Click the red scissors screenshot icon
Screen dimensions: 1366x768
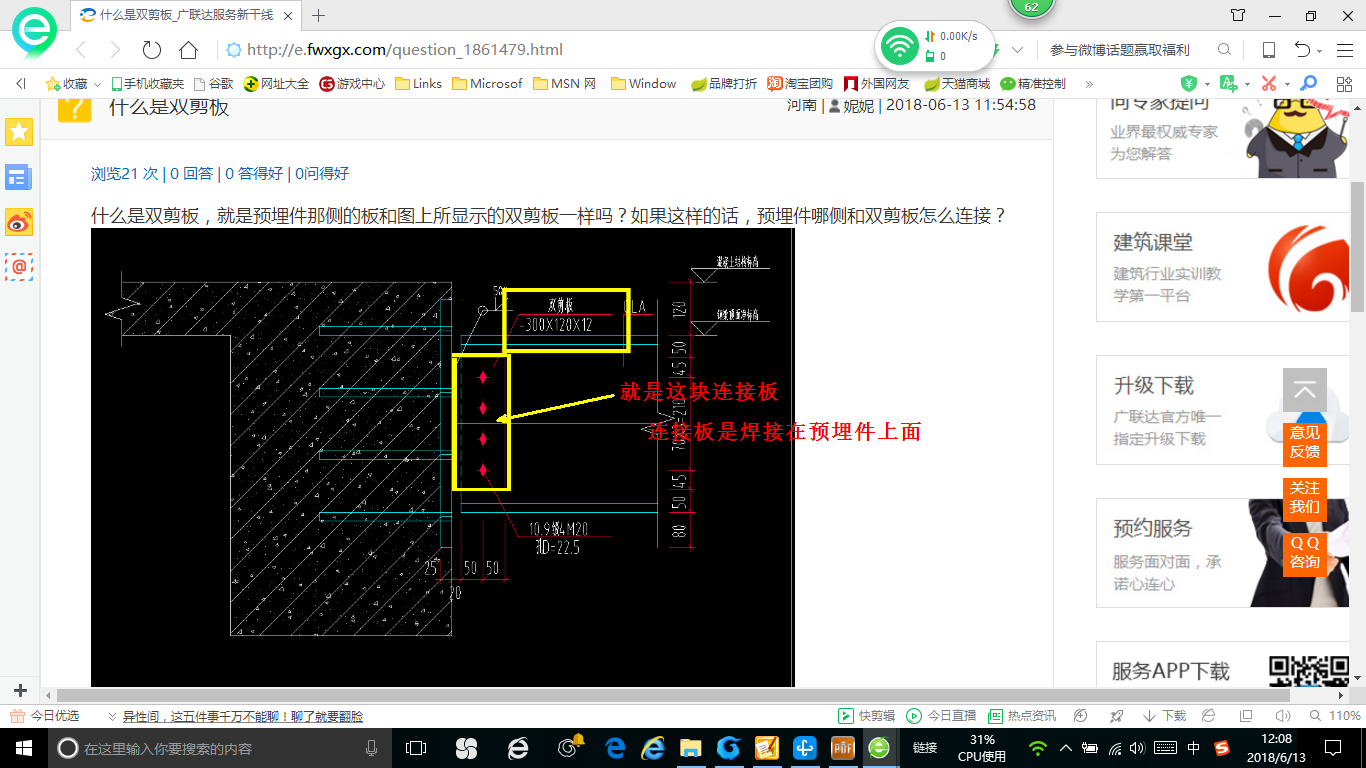click(1269, 84)
